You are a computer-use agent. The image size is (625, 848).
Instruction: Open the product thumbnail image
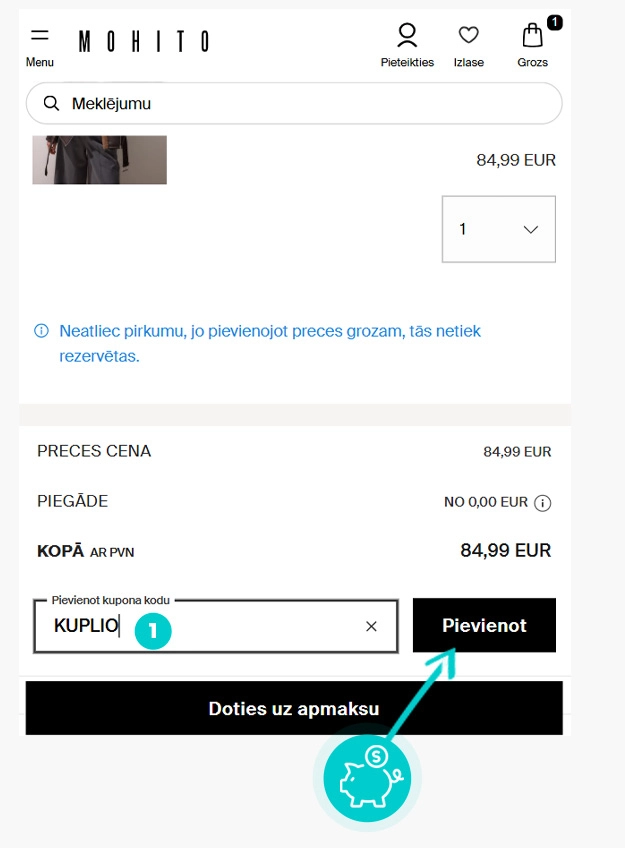point(99,160)
